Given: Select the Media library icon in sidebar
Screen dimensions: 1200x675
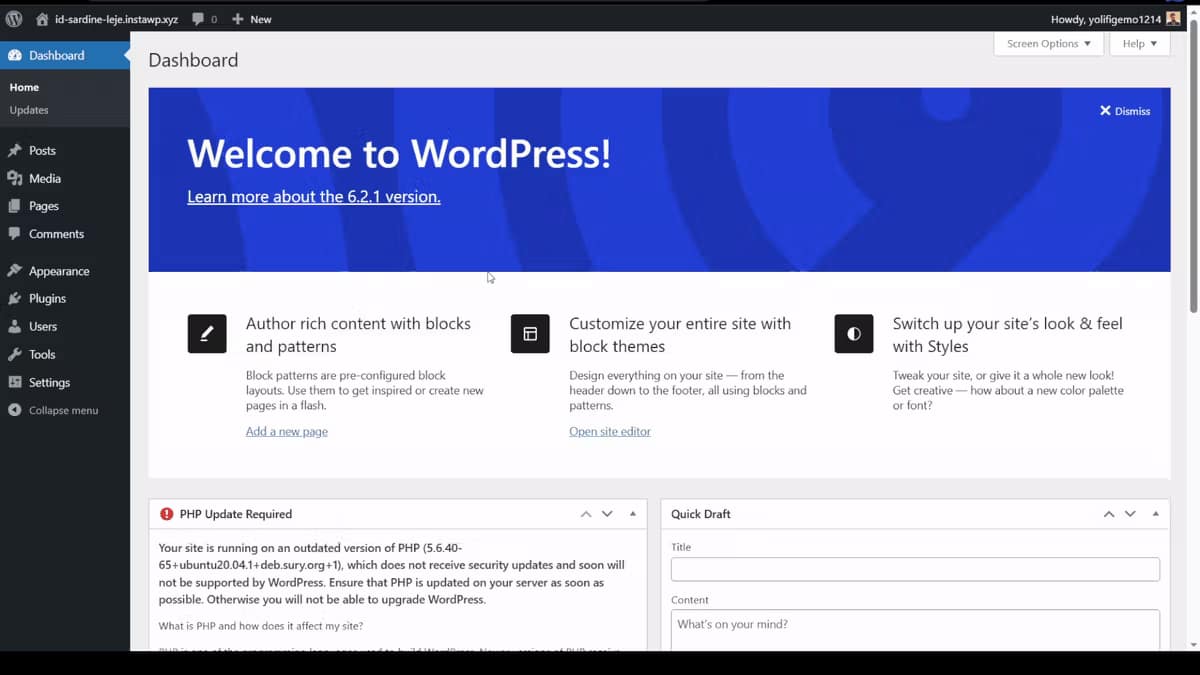Looking at the screenshot, I should [17, 178].
